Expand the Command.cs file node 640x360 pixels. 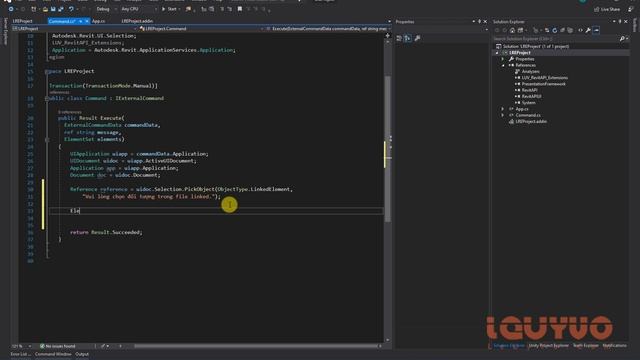(x=503, y=115)
